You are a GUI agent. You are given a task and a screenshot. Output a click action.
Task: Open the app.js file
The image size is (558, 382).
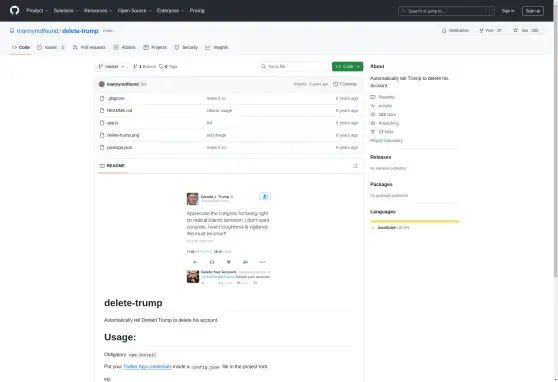112,123
